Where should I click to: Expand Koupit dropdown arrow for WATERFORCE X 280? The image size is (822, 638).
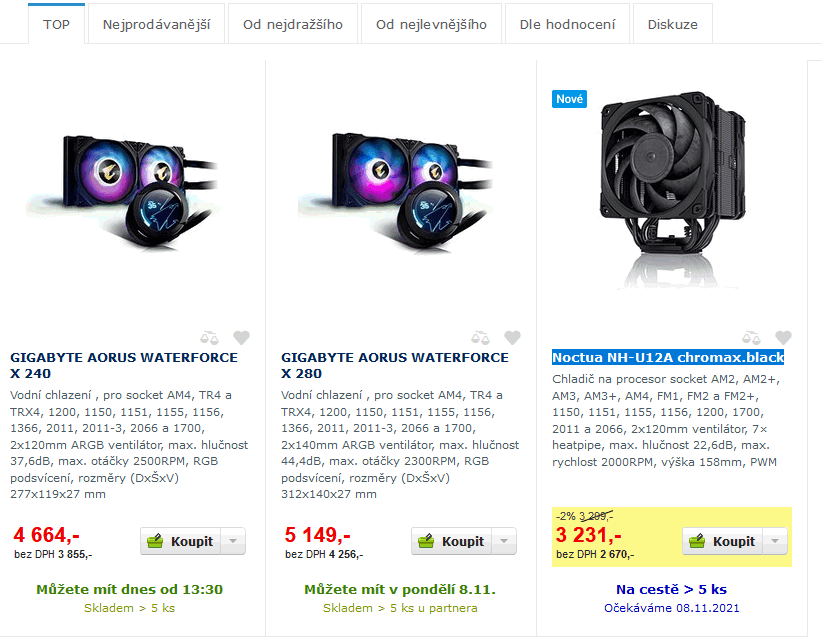504,541
